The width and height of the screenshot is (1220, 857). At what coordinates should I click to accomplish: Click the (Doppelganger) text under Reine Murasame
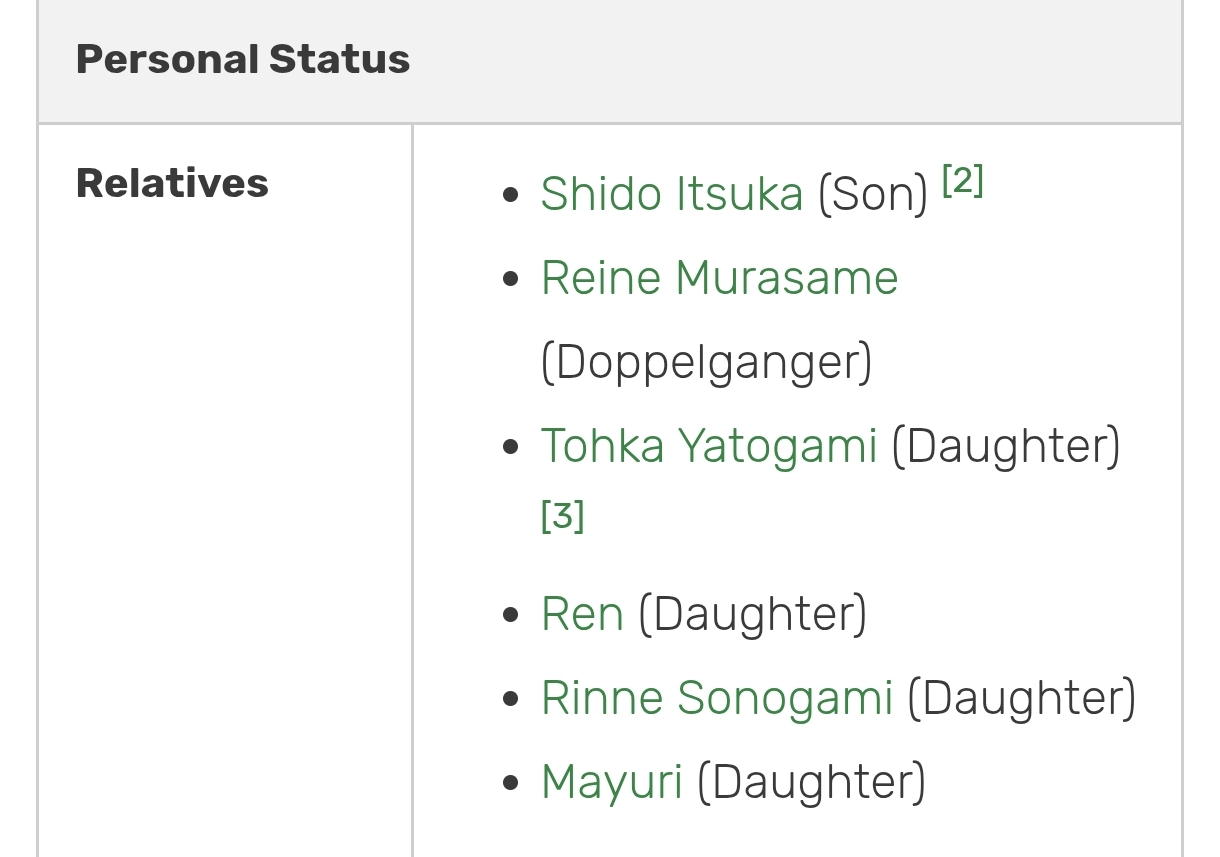coord(706,362)
